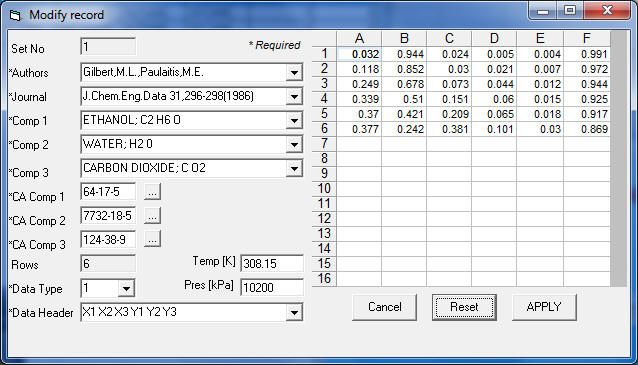Click the browse button next to CA Comp 1

152,192
